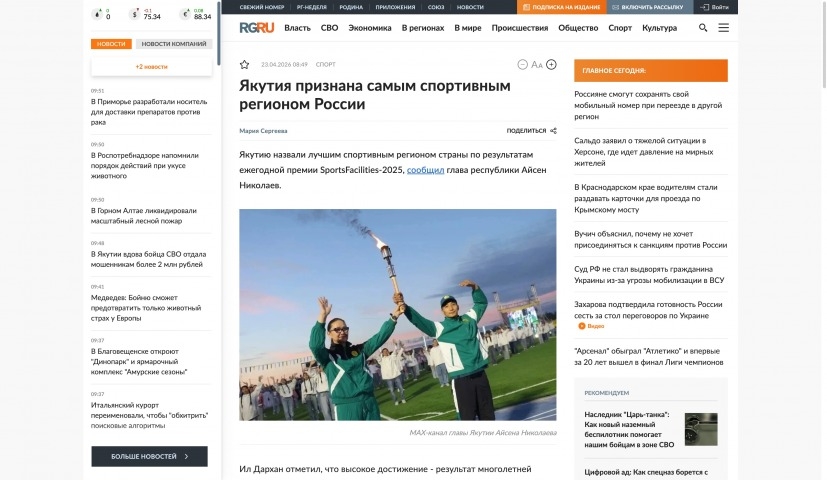
Task: Click the Царь-танк article thumbnail
Action: (701, 429)
